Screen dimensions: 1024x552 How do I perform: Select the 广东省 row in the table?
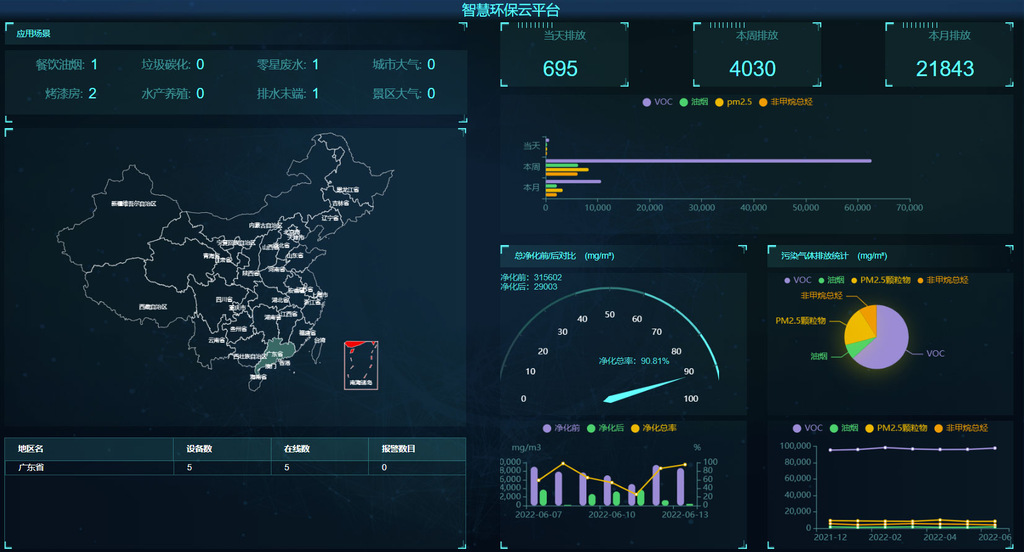point(235,467)
